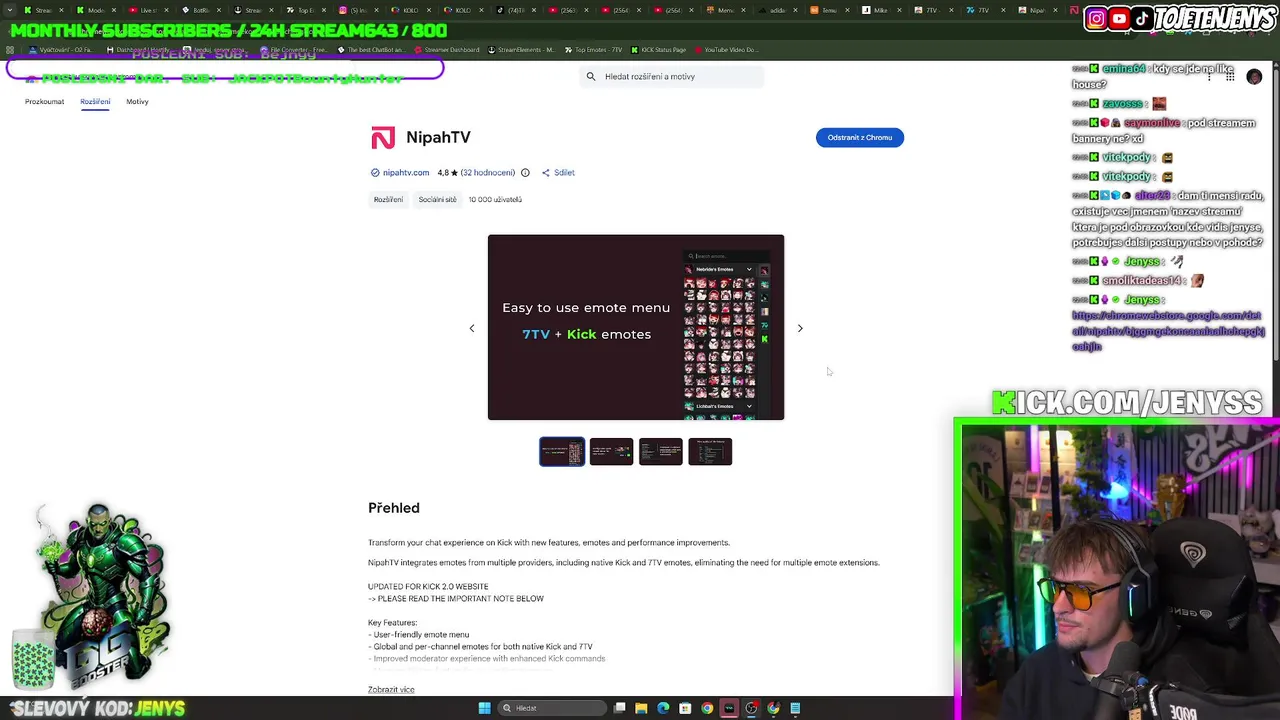Click the Přehled heading
Viewport: 1280px width, 720px height.
(x=394, y=508)
